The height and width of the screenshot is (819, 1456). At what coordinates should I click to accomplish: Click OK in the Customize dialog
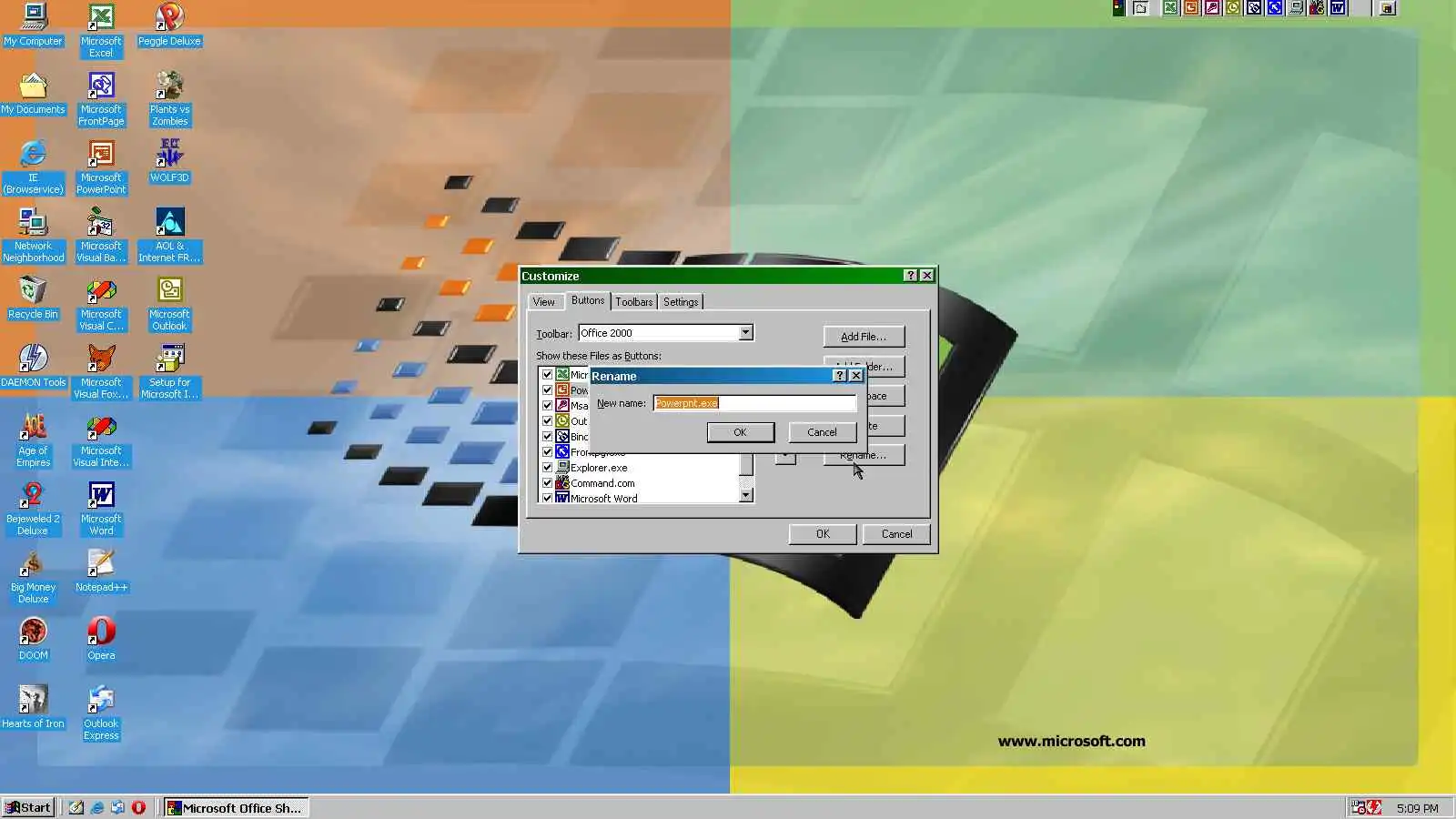823,534
